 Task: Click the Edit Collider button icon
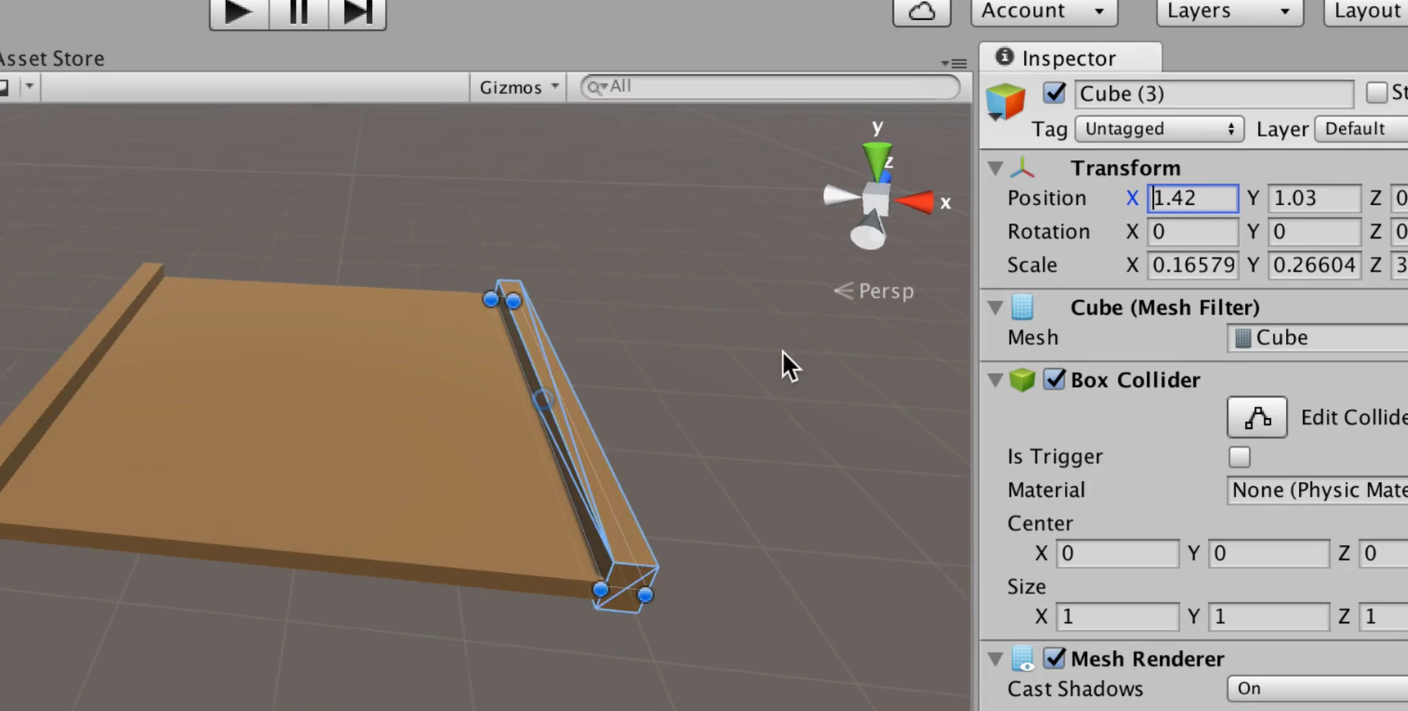1257,417
